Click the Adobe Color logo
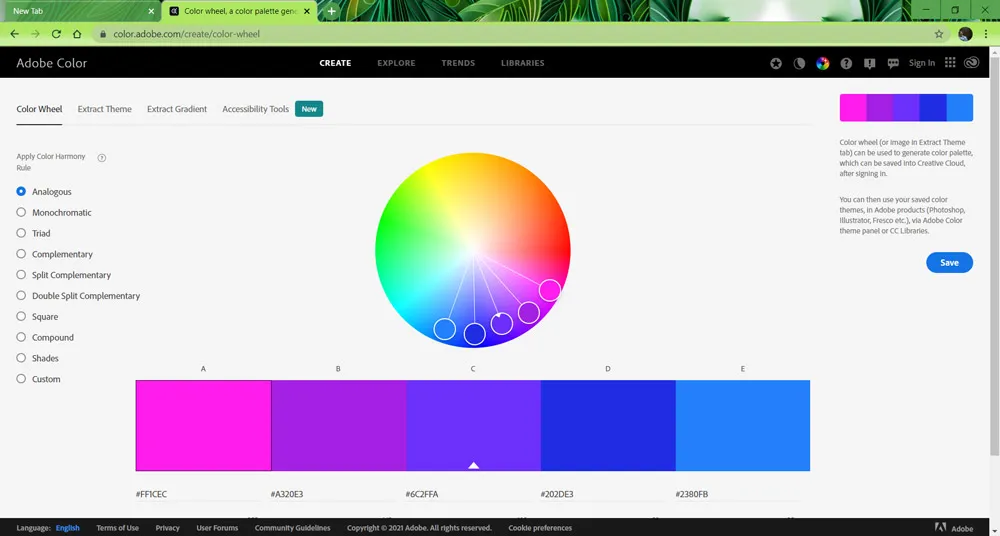 52,63
